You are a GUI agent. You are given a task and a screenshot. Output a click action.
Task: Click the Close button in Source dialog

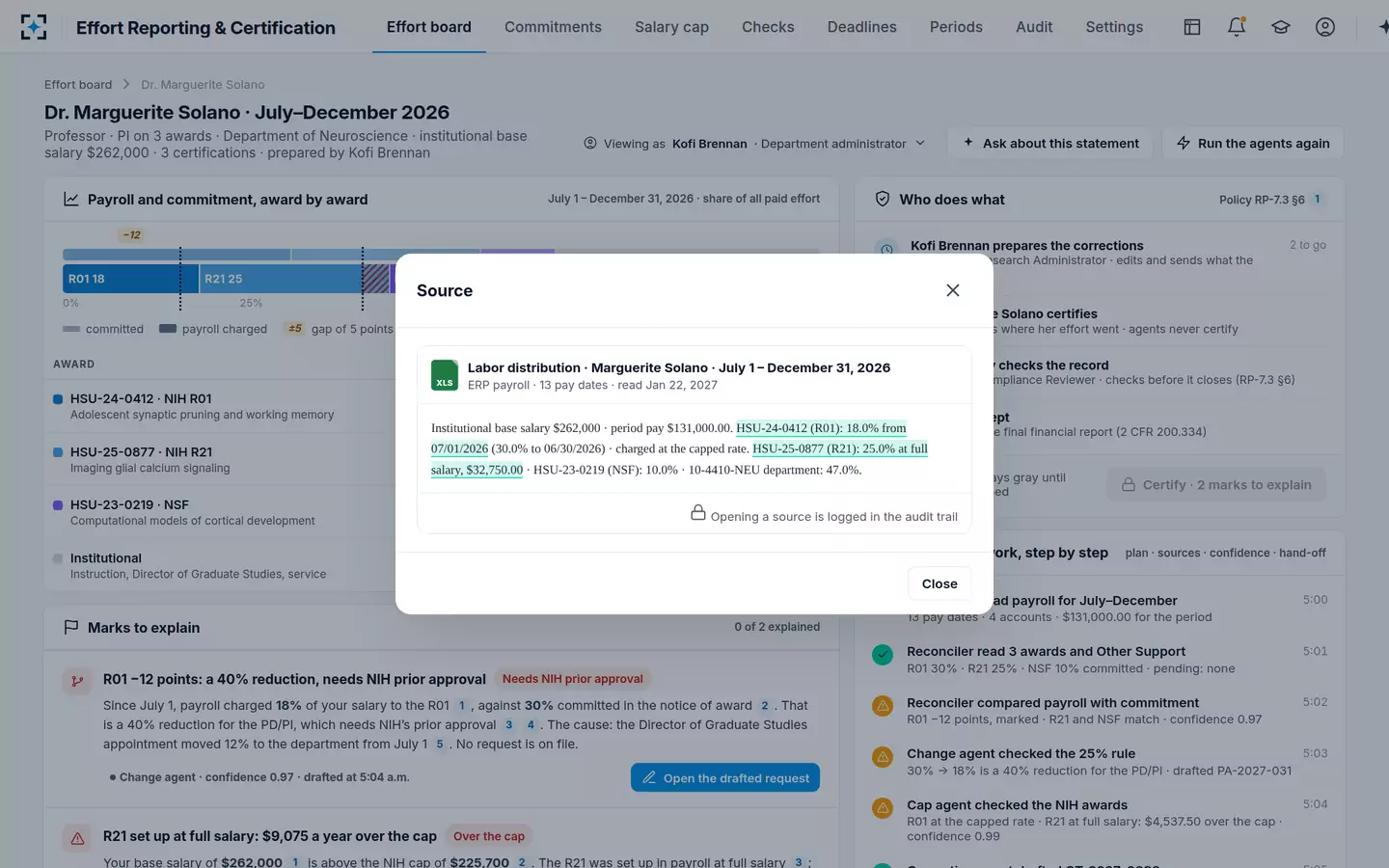click(939, 583)
